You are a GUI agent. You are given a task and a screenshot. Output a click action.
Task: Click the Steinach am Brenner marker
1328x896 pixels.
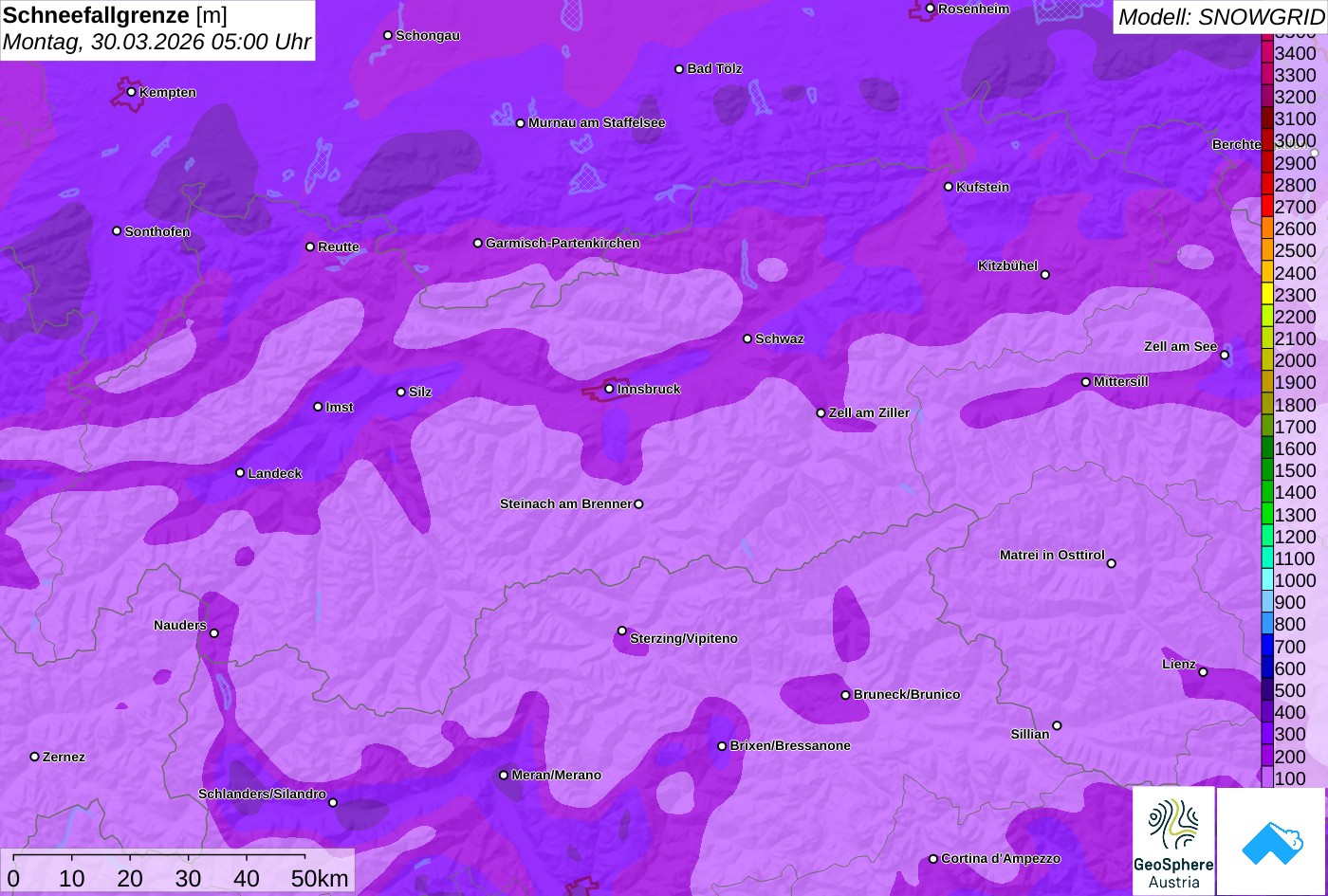638,504
